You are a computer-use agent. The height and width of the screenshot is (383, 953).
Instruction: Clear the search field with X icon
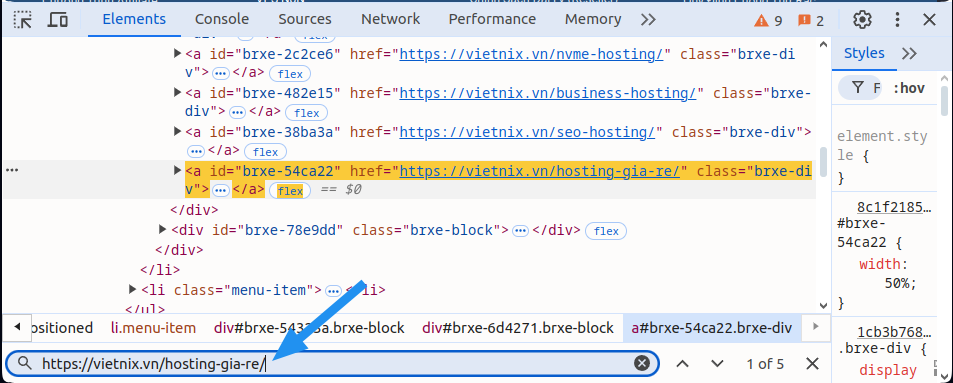(642, 364)
